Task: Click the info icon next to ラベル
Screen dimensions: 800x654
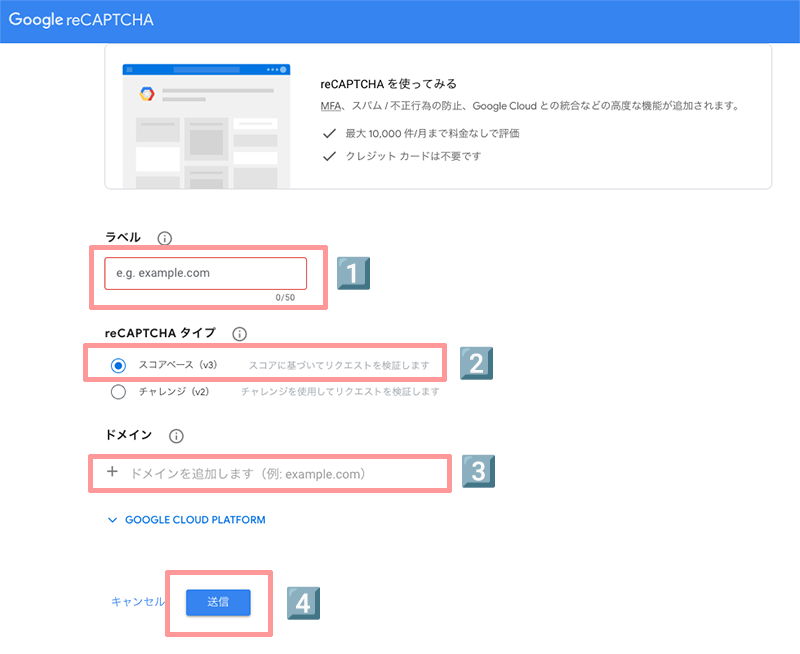Action: point(165,238)
